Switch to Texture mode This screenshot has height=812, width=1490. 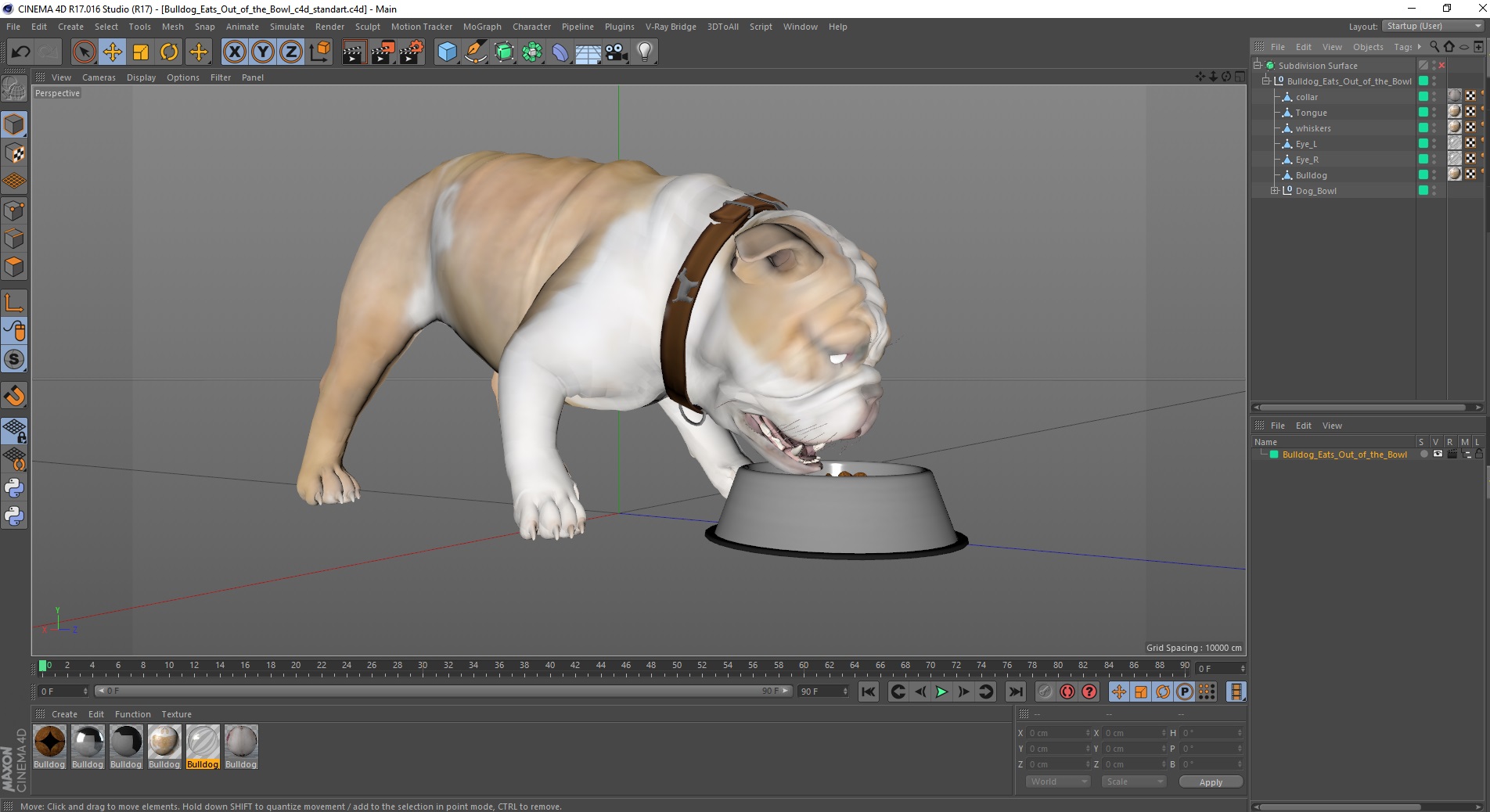[14, 153]
